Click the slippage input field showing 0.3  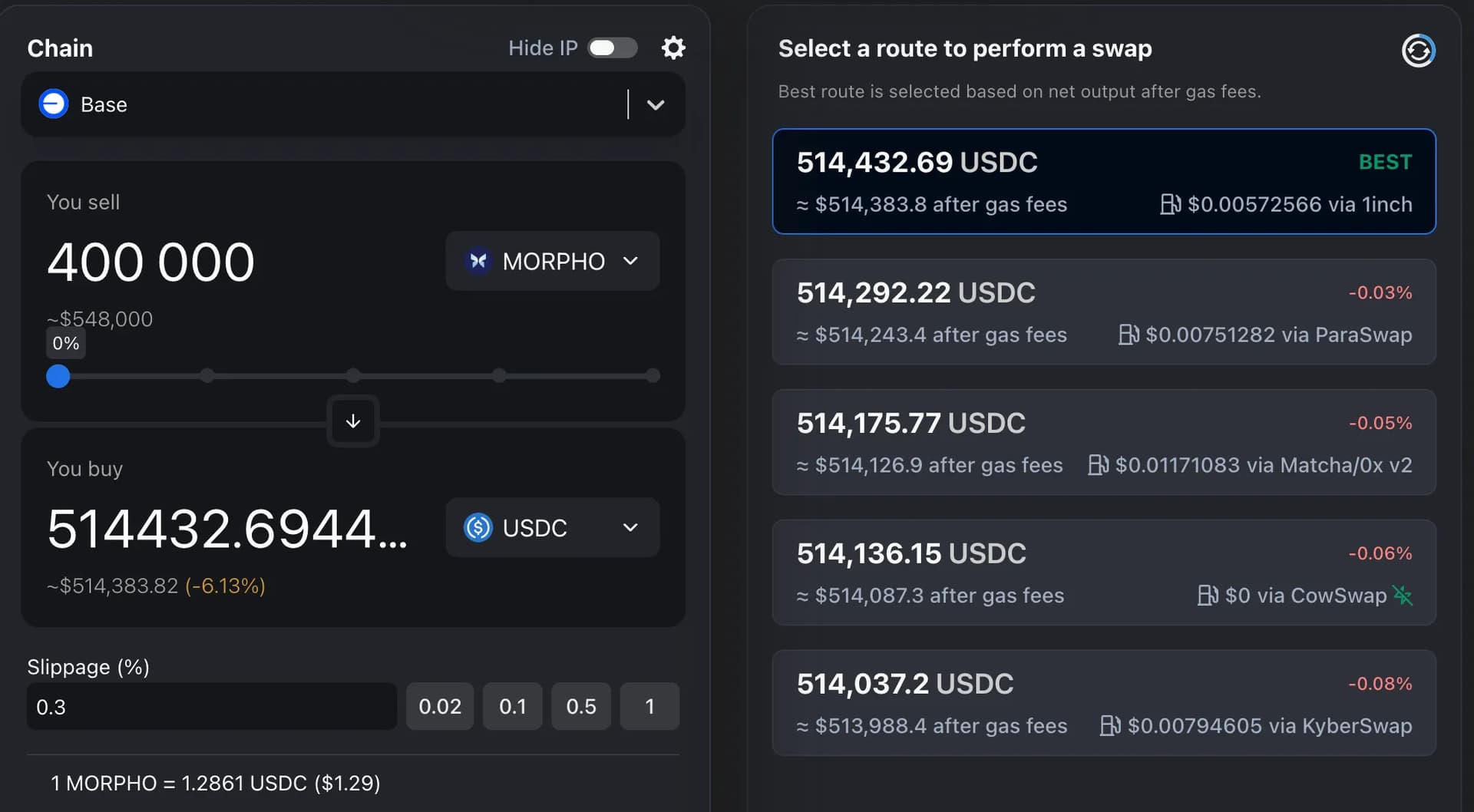[x=212, y=706]
